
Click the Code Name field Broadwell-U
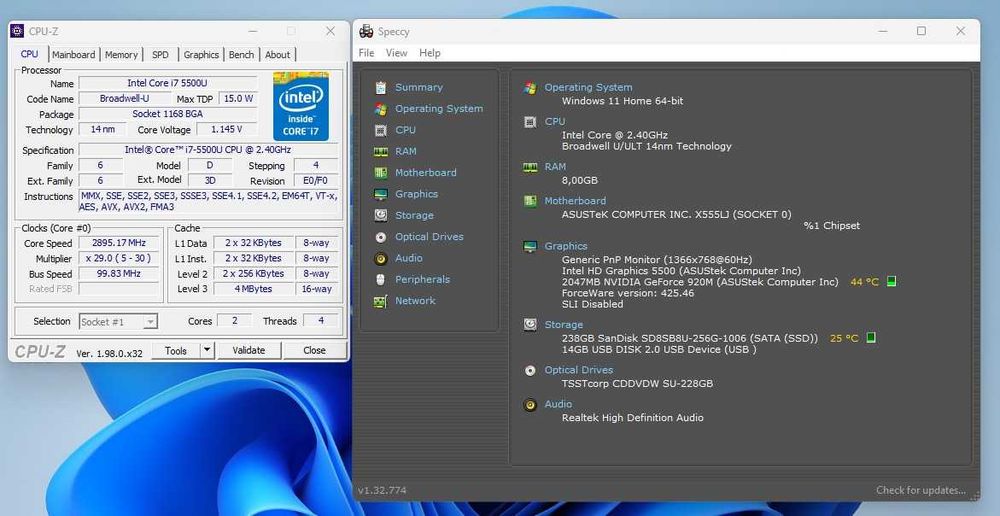pyautogui.click(x=124, y=99)
